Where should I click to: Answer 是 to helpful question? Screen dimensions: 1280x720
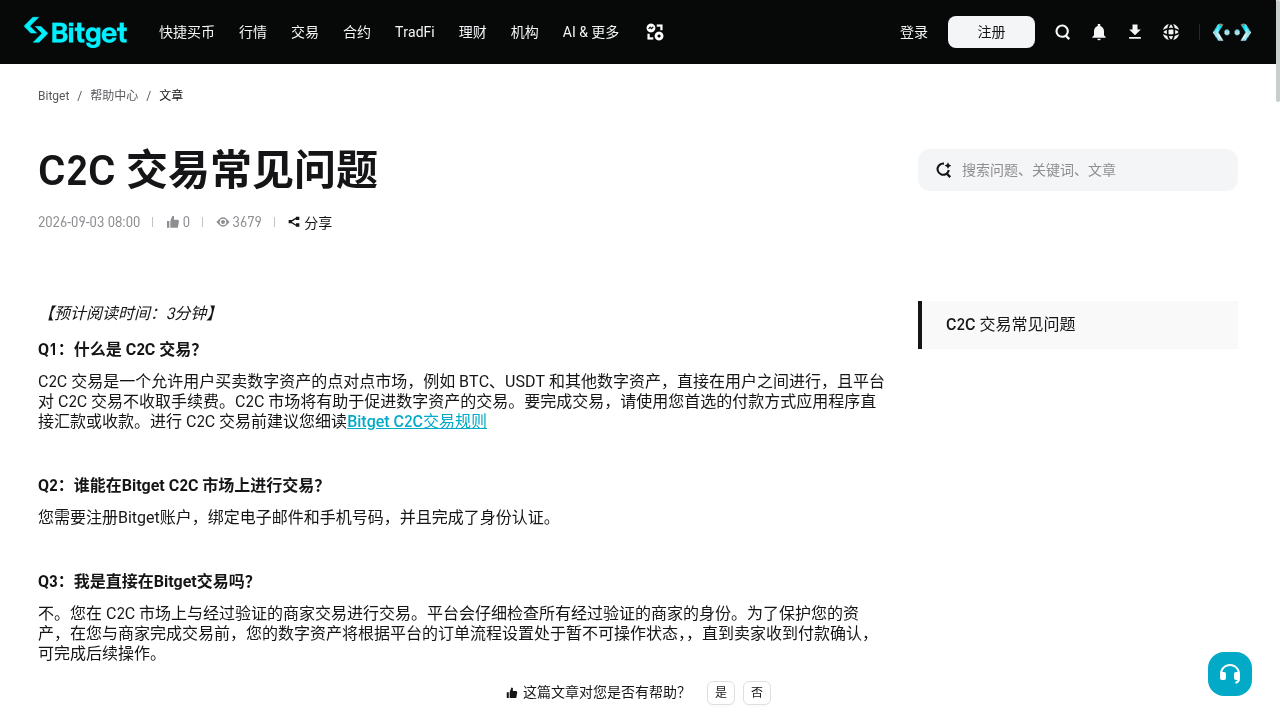click(721, 692)
